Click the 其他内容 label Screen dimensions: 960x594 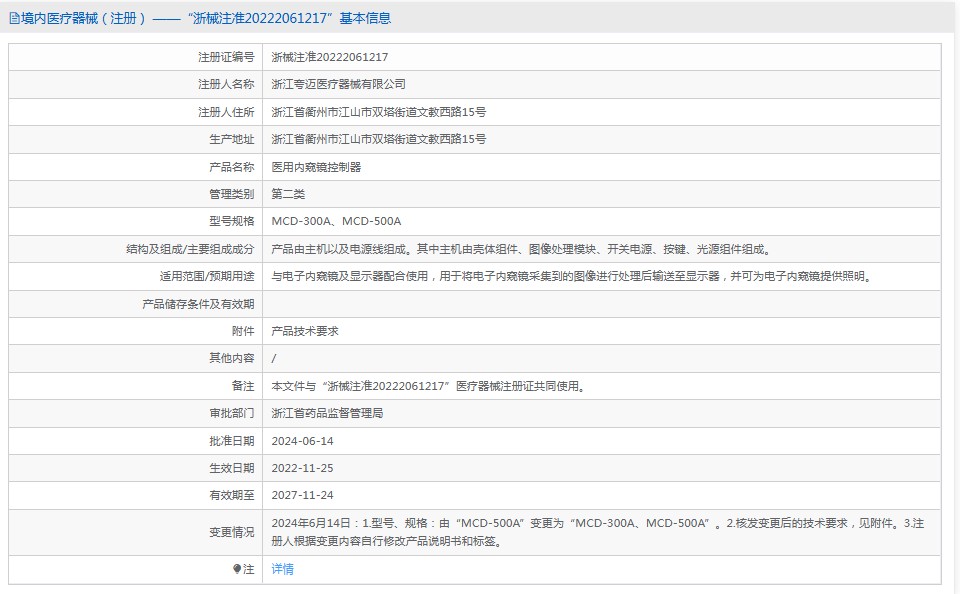tap(231, 358)
